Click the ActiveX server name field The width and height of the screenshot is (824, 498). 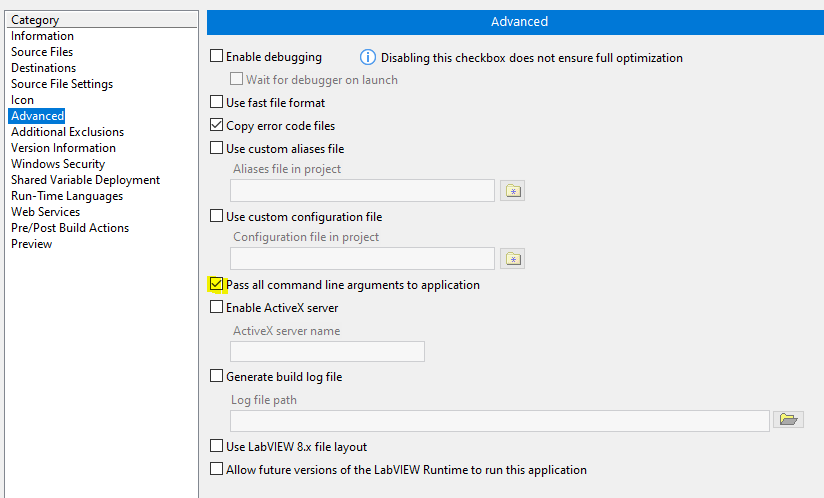pos(327,351)
